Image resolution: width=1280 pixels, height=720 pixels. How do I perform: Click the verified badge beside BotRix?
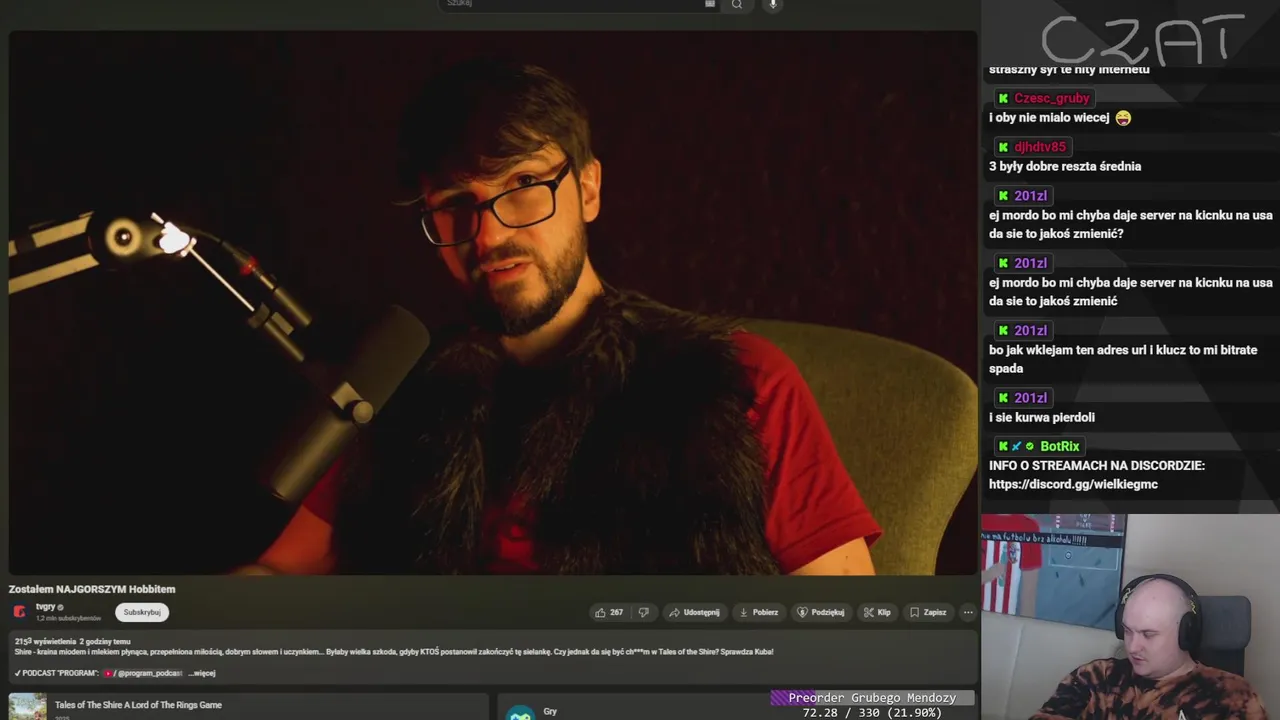click(x=1030, y=446)
